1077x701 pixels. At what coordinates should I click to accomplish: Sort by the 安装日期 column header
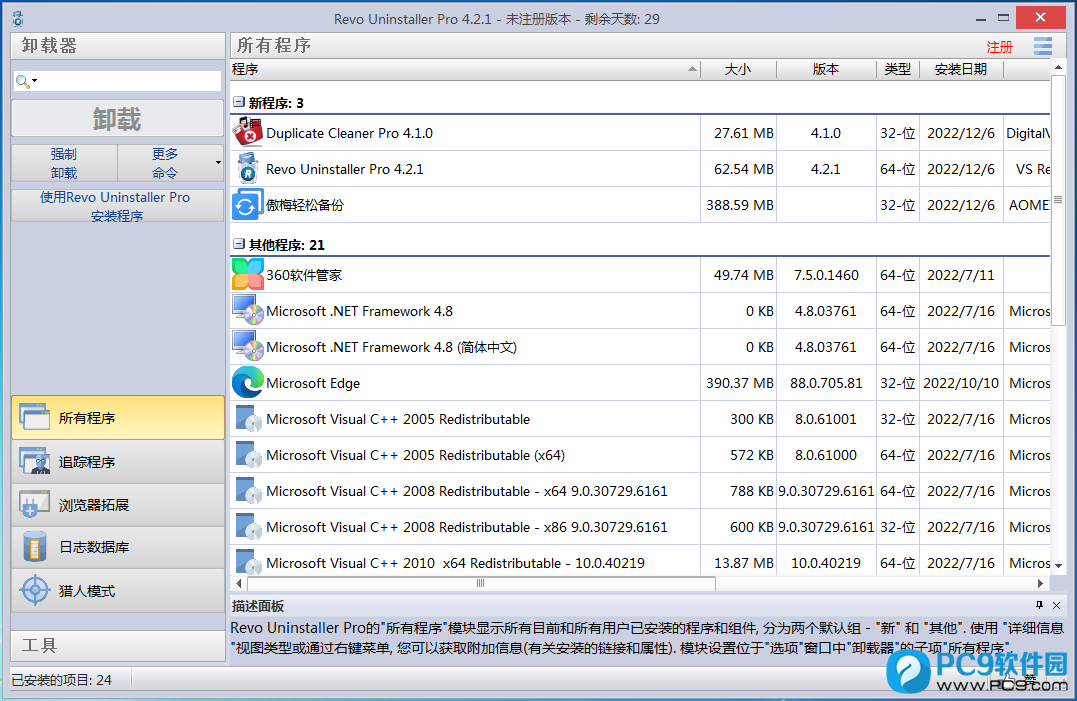961,69
